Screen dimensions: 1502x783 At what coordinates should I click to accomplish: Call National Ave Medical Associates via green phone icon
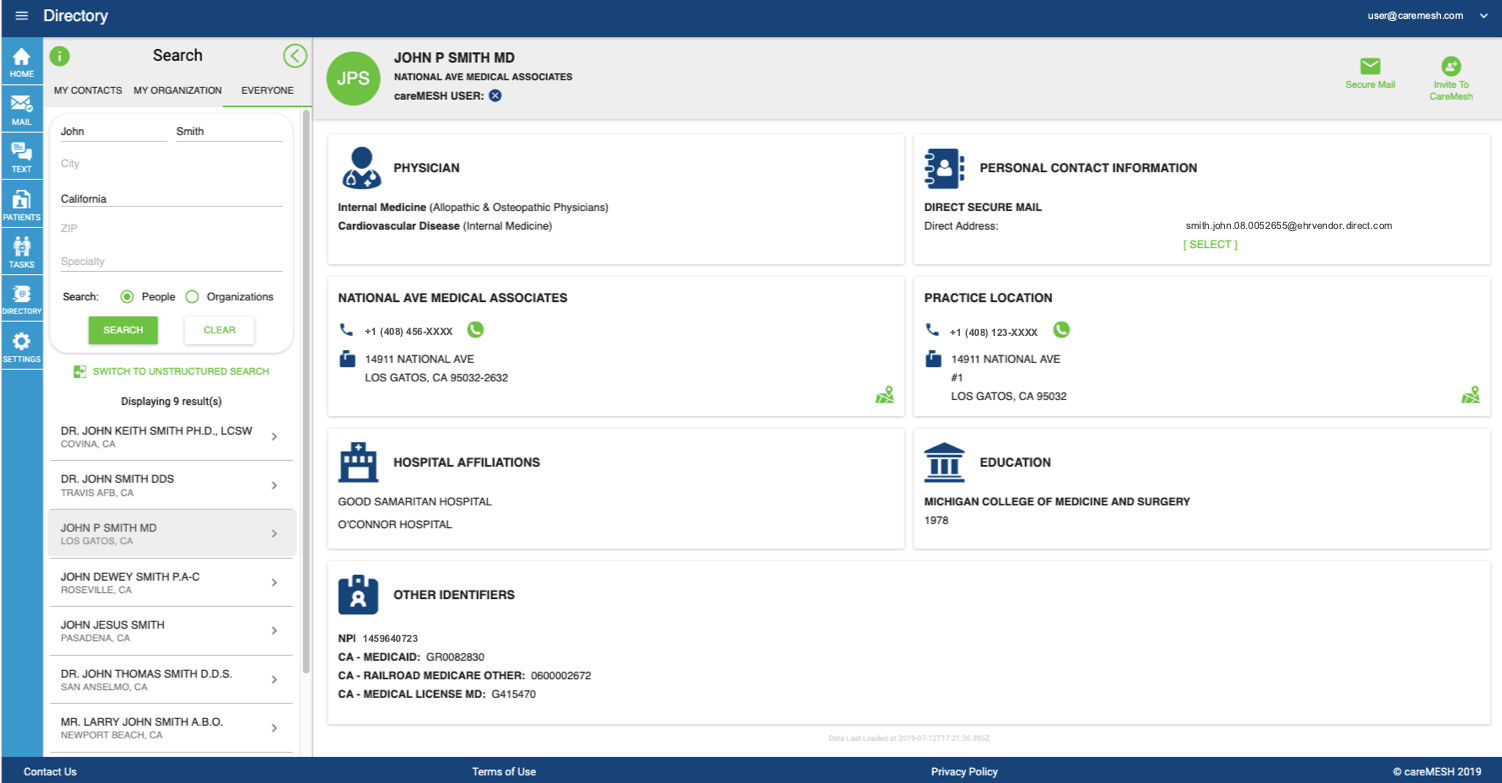[475, 330]
